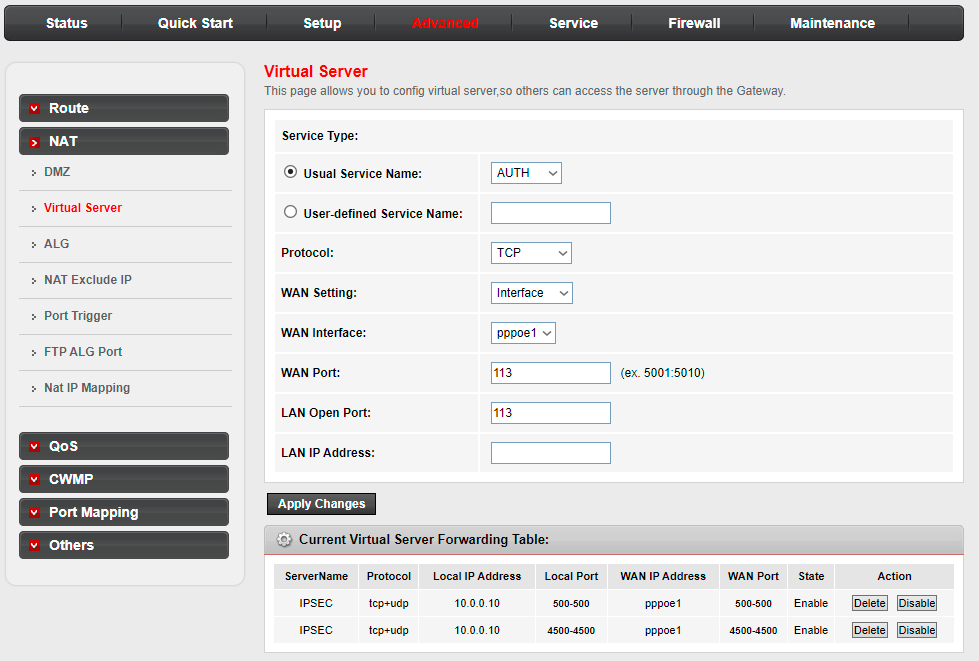Open the WAN Setting Interface dropdown

pos(532,293)
